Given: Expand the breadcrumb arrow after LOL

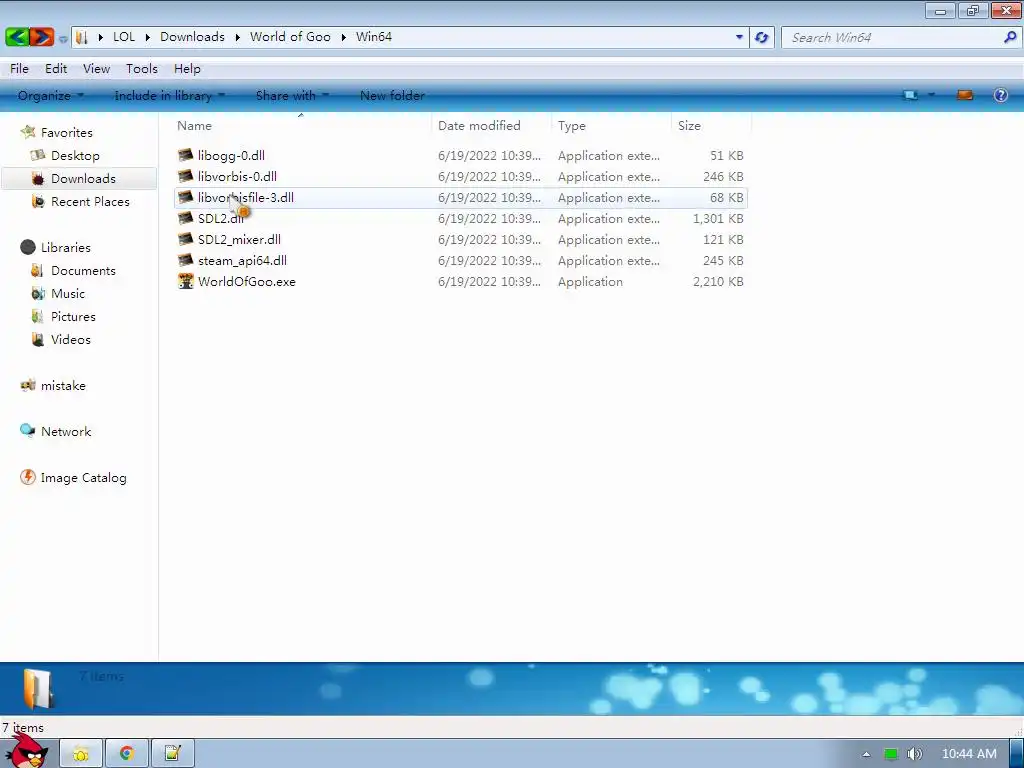Looking at the screenshot, I should click(148, 37).
